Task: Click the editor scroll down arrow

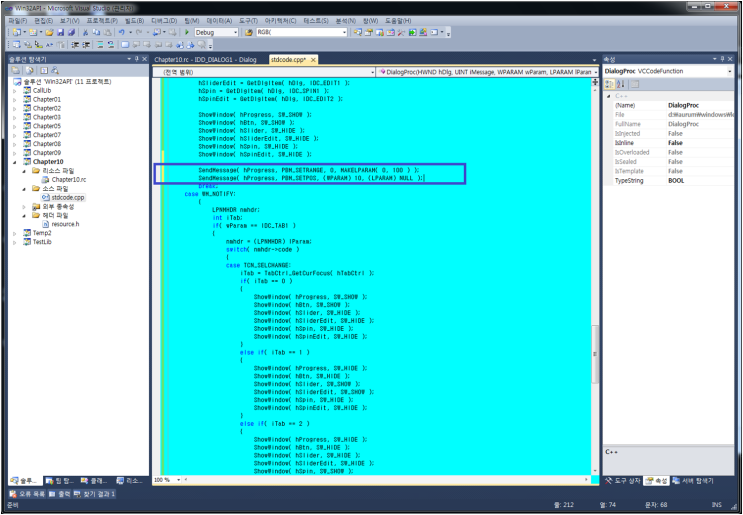Action: click(595, 471)
